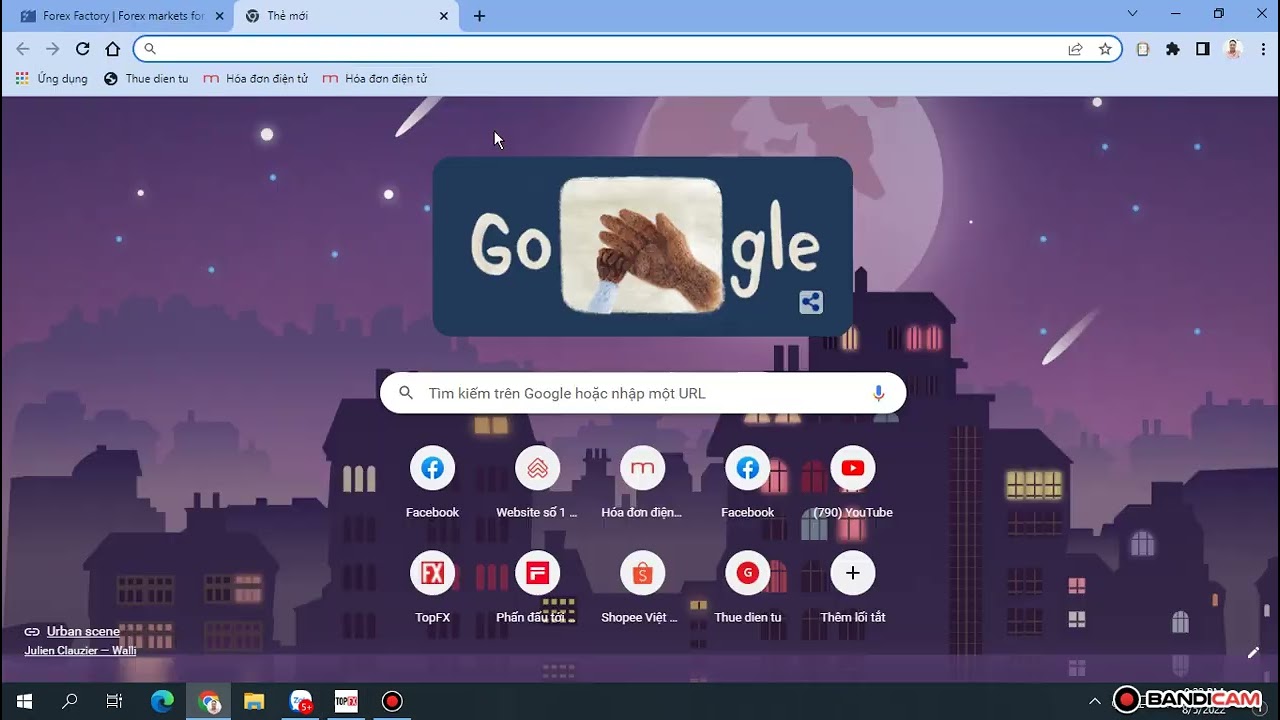The width and height of the screenshot is (1280, 720).
Task: Open Thue dien tu bookmark
Action: click(146, 78)
